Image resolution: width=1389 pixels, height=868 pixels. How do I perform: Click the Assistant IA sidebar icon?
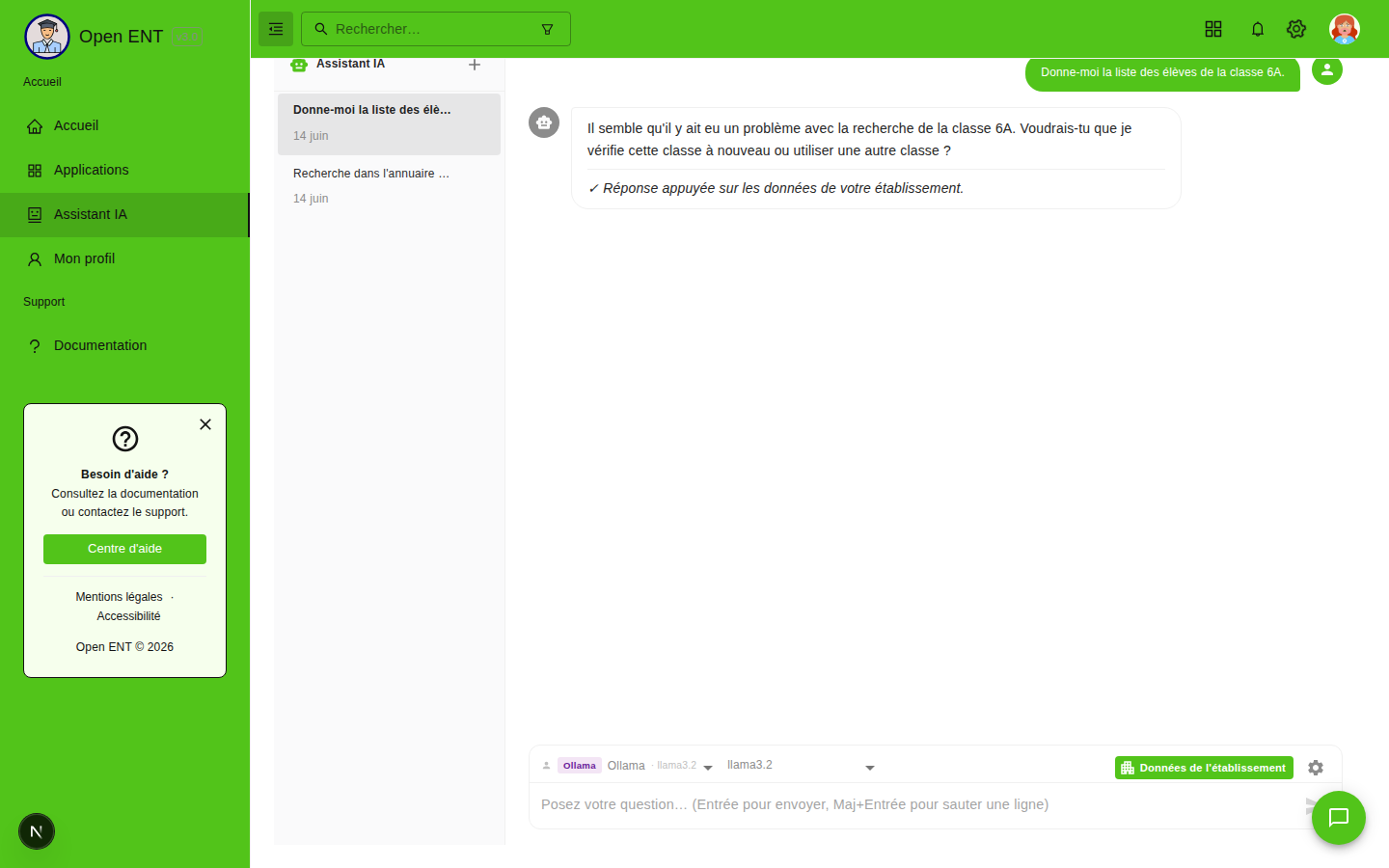pos(35,215)
